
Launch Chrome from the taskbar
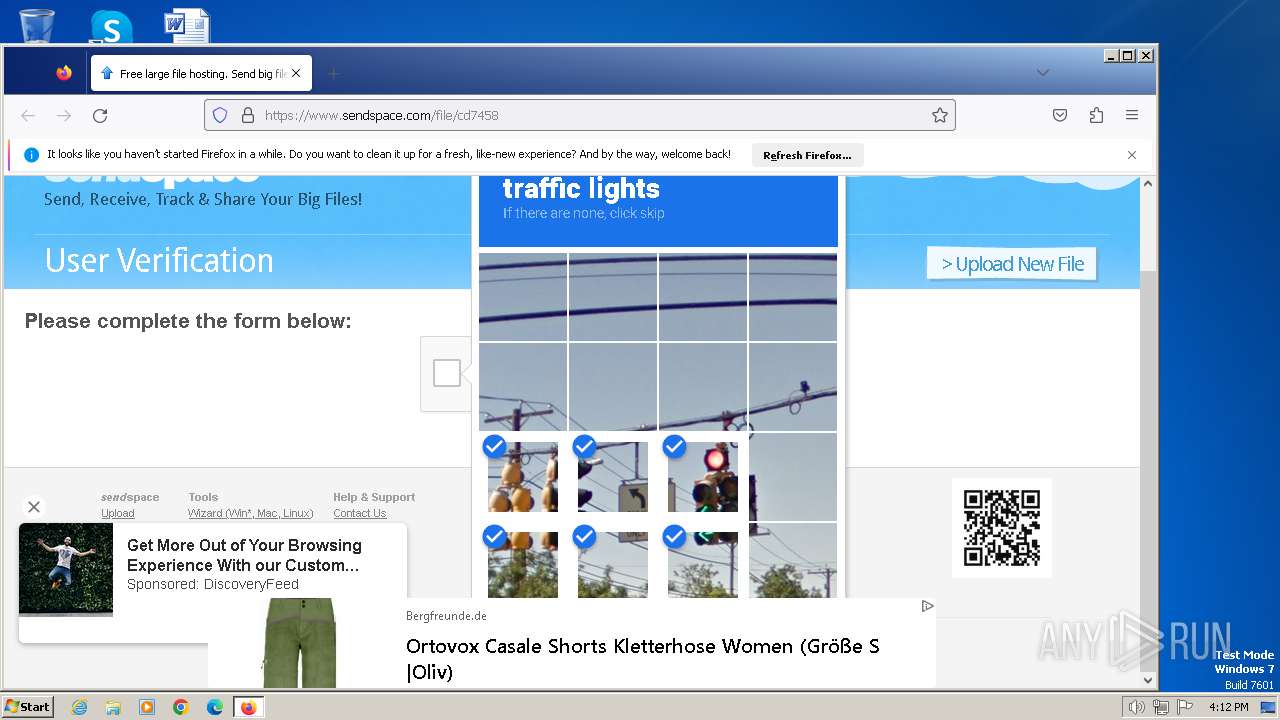coord(181,707)
